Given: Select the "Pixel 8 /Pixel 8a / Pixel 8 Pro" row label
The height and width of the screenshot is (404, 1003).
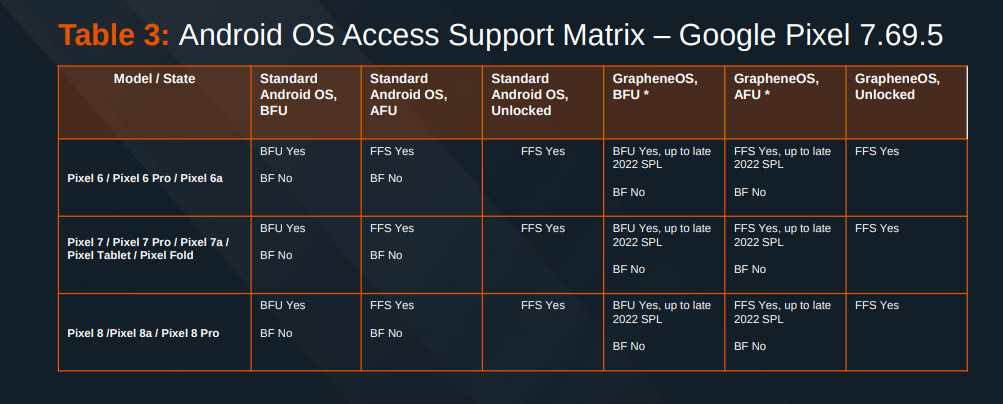Looking at the screenshot, I should 143,333.
